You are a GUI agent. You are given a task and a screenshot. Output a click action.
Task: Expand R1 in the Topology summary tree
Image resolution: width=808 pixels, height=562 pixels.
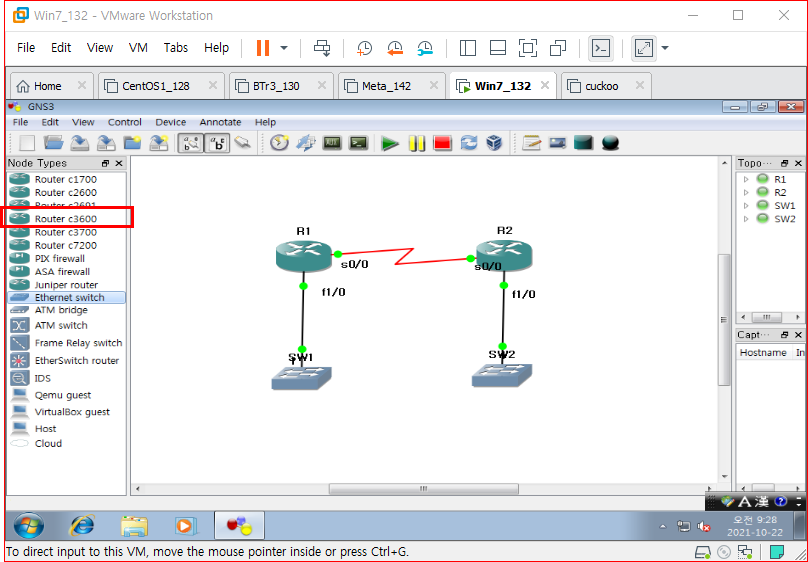pyautogui.click(x=745, y=179)
